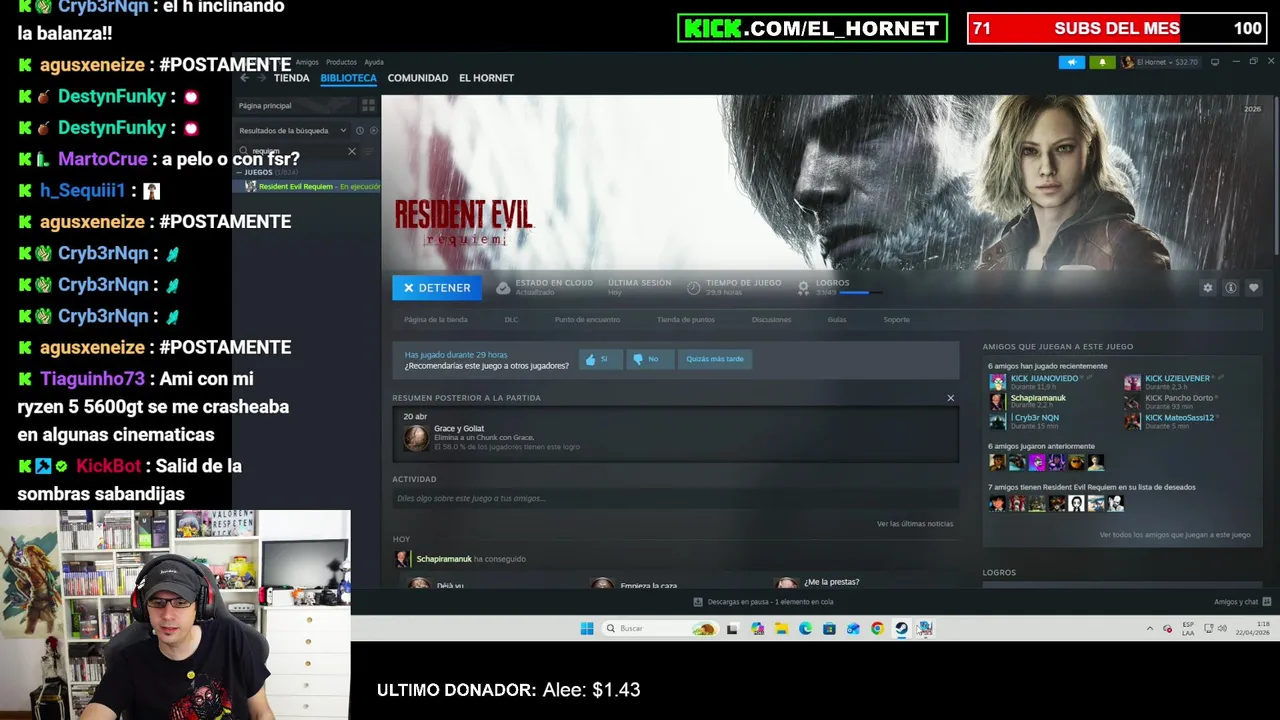This screenshot has width=1280, height=720.
Task: Open the Amigos menu
Action: click(307, 62)
